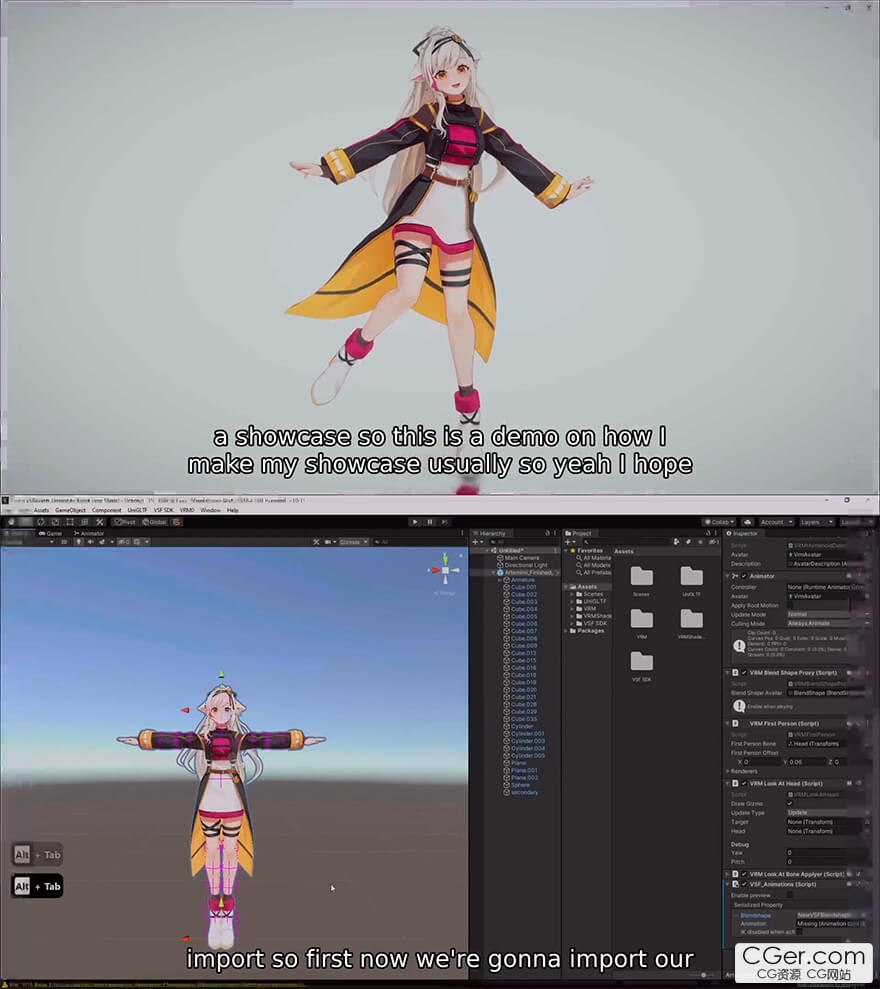Open the Layers dropdown
This screenshot has height=989, width=880.
tap(816, 522)
